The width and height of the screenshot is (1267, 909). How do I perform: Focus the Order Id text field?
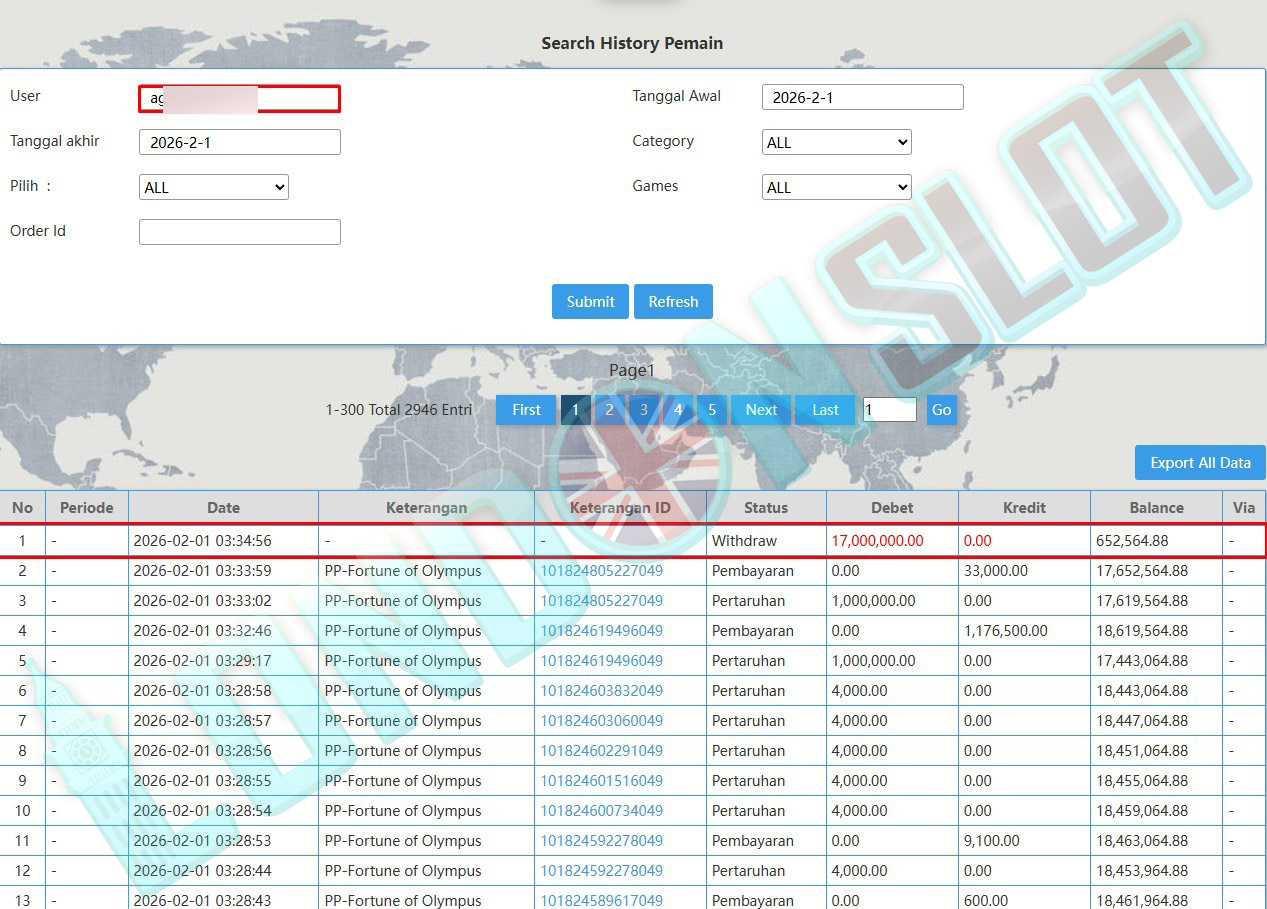point(239,232)
